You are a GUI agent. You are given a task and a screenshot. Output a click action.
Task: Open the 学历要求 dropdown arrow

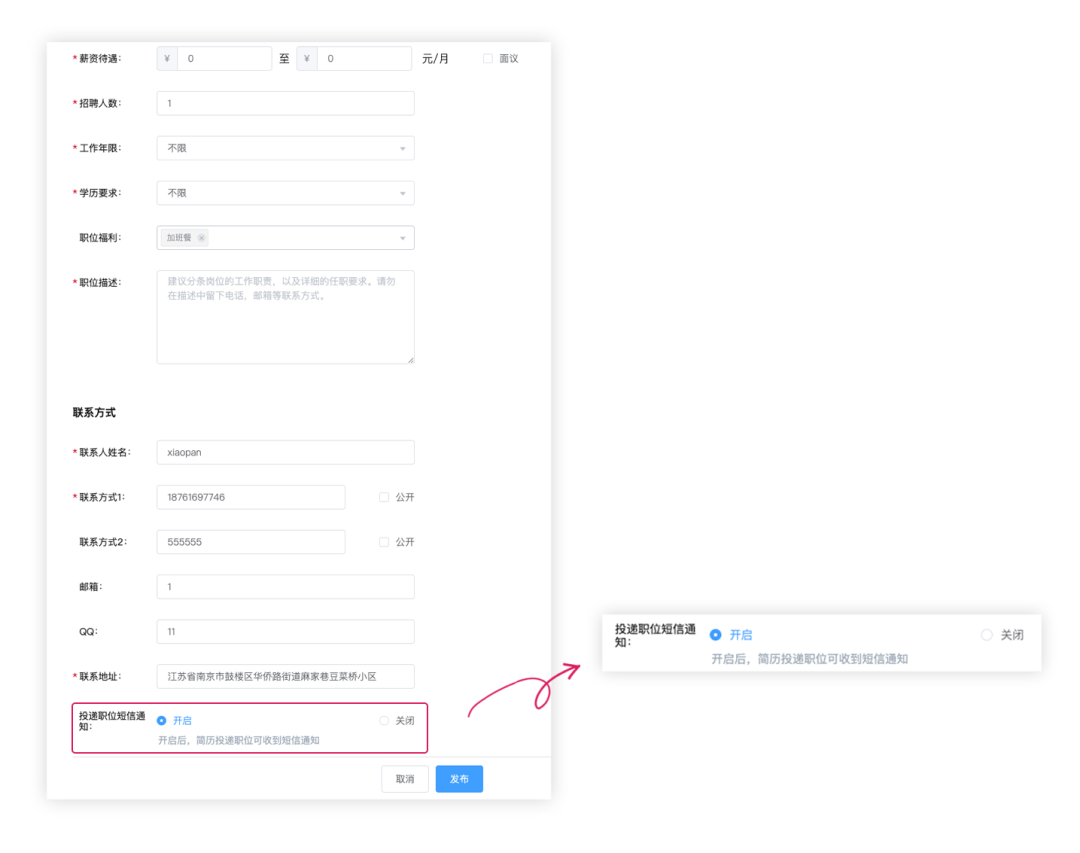point(404,192)
